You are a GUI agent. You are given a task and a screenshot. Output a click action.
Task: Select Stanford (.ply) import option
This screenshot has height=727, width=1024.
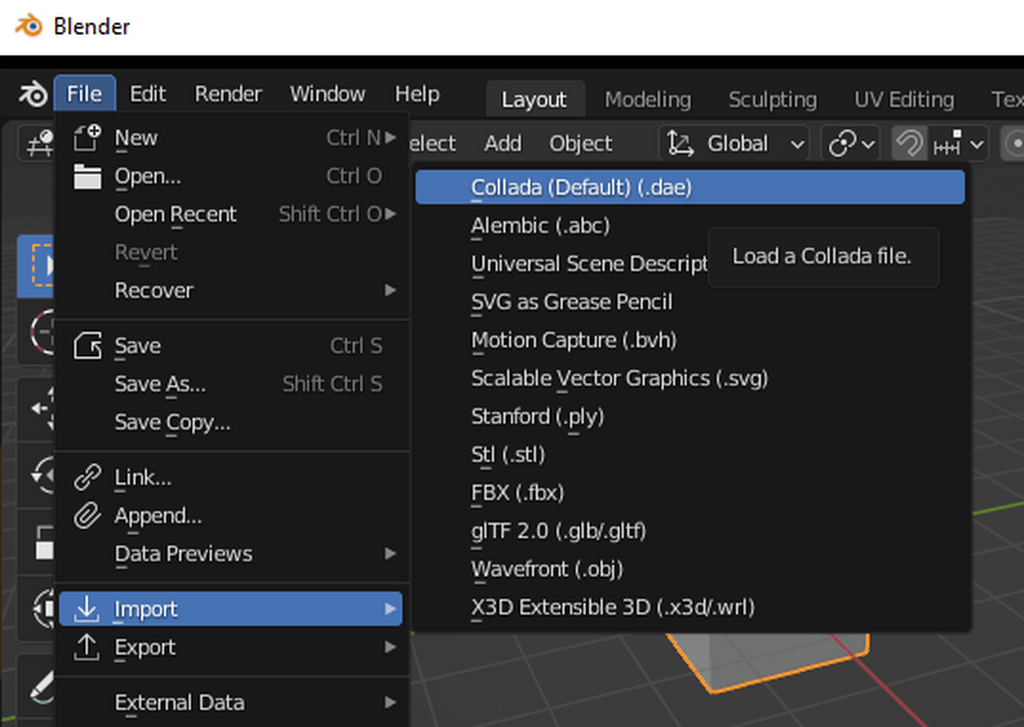tap(690, 417)
